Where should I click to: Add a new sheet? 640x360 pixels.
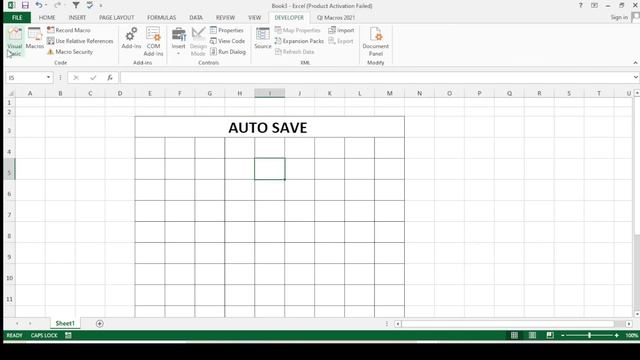[x=100, y=324]
